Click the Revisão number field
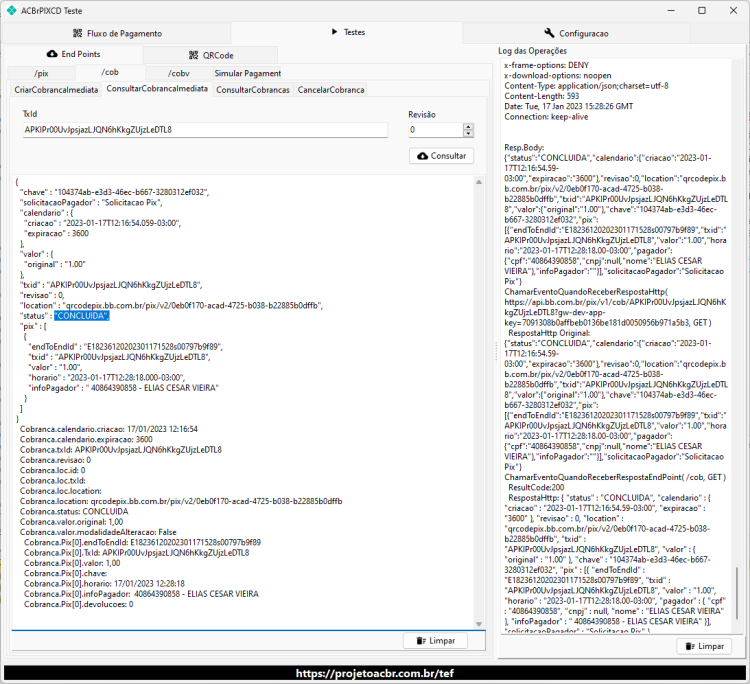Viewport: 750px width, 684px height. [x=435, y=130]
